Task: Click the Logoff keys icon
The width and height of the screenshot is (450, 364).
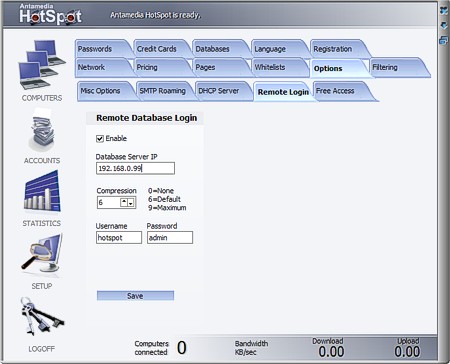Action: [42, 316]
